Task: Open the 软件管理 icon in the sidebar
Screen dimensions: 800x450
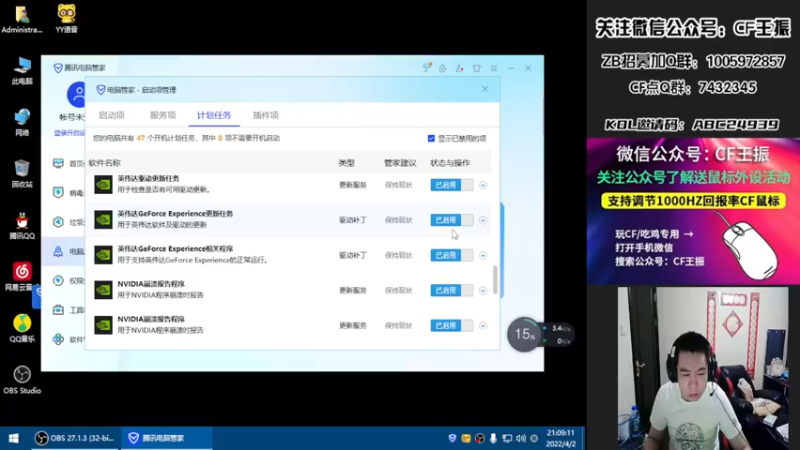Action: pyautogui.click(x=58, y=339)
